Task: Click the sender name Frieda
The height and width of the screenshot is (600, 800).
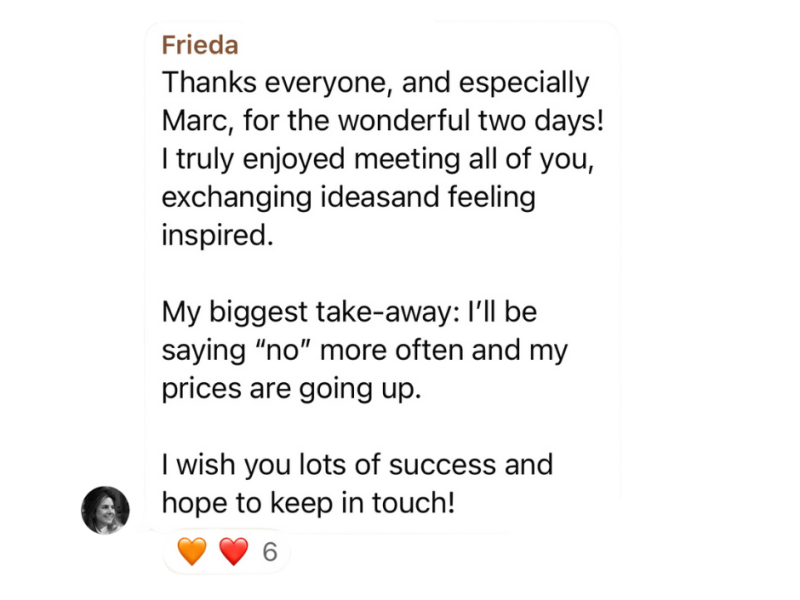Action: pyautogui.click(x=199, y=46)
